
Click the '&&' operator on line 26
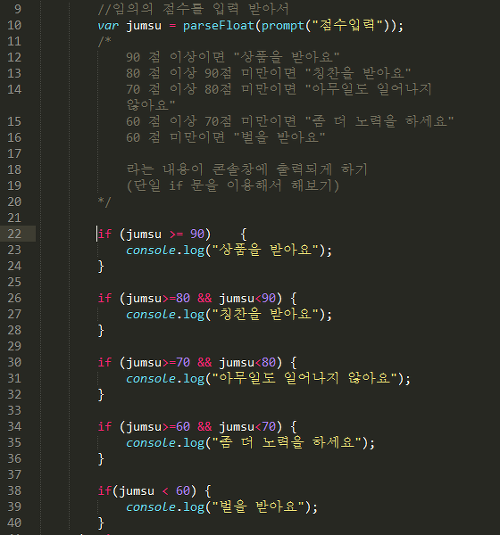[205, 298]
